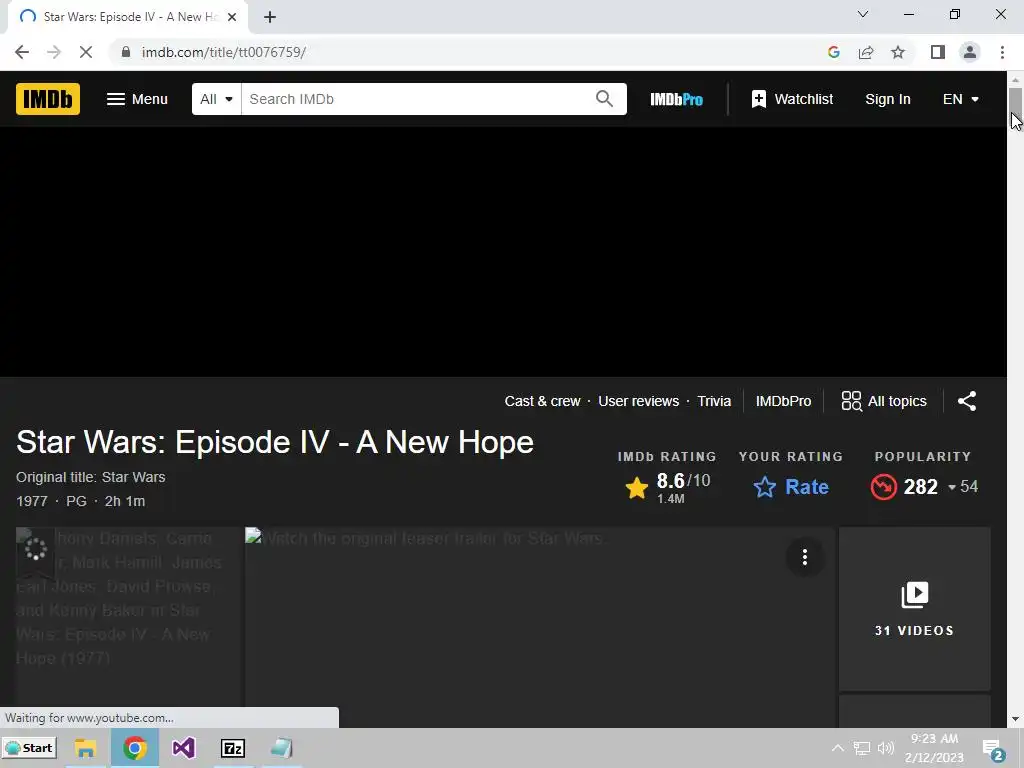The width and height of the screenshot is (1024, 768).
Task: Share this page from the address bar
Action: (866, 52)
